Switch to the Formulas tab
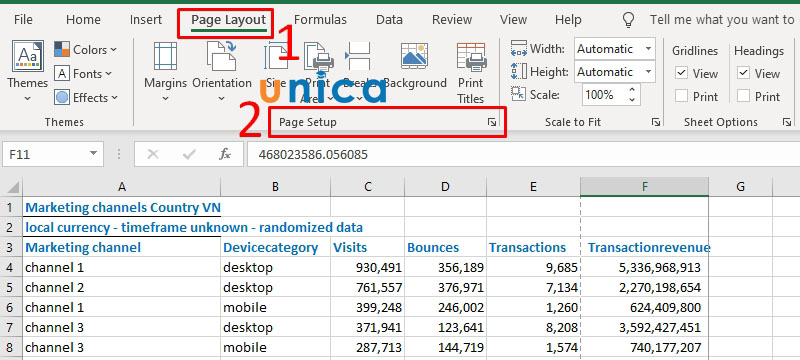 pyautogui.click(x=320, y=20)
